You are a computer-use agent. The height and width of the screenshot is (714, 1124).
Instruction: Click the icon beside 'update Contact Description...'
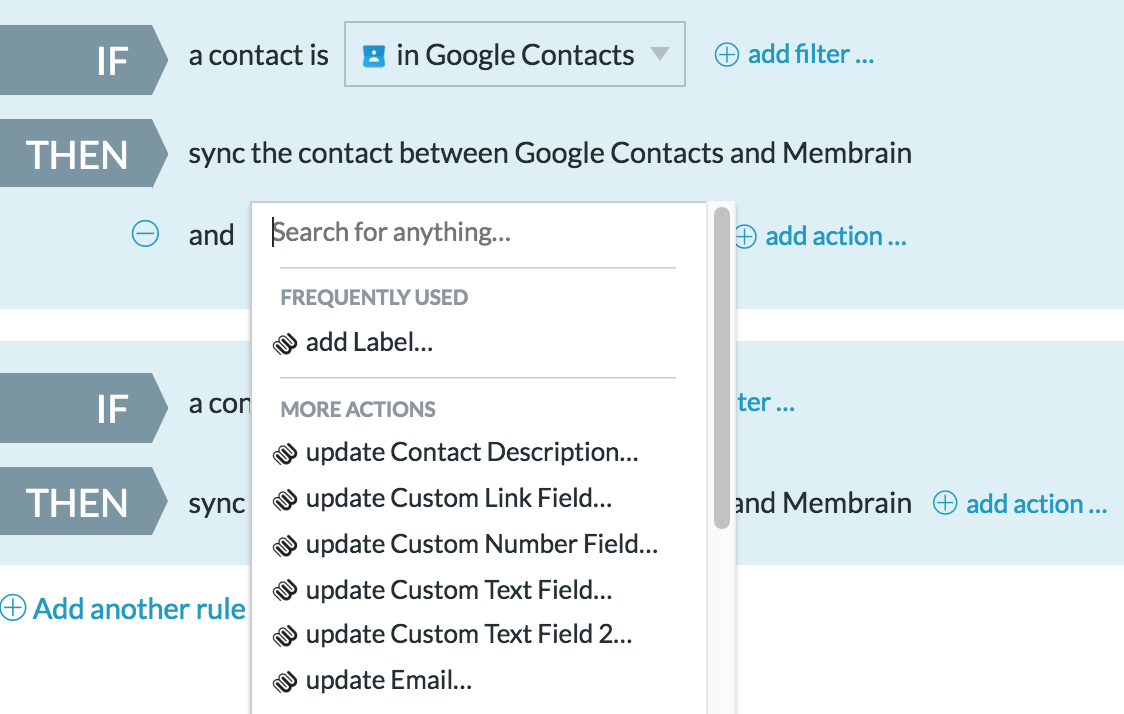(285, 454)
